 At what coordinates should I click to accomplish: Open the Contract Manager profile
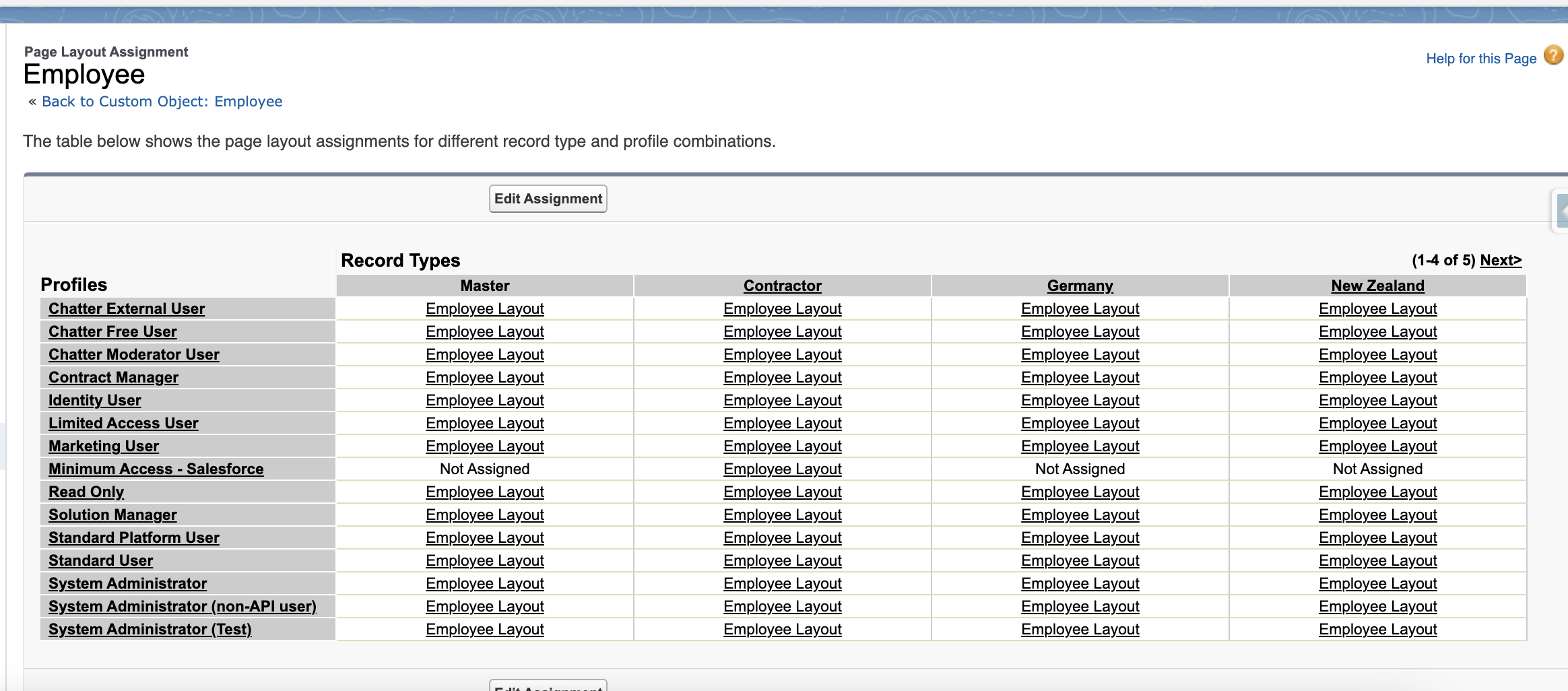click(113, 377)
